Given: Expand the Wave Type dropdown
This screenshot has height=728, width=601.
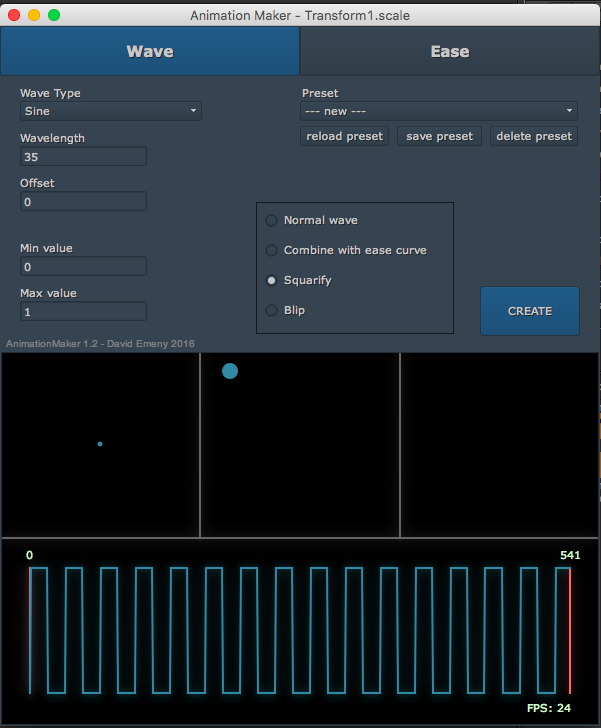Looking at the screenshot, I should tap(110, 111).
